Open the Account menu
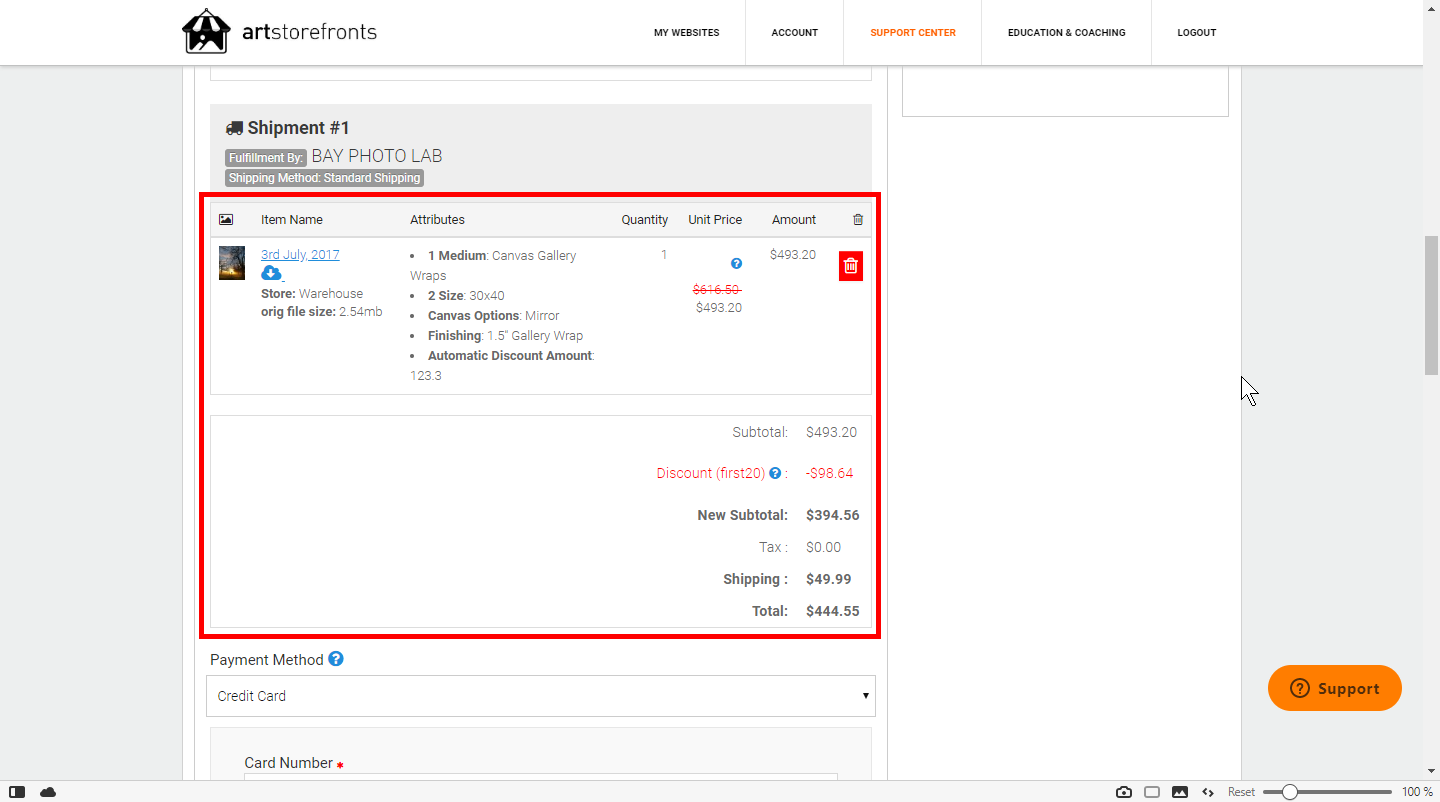This screenshot has width=1440, height=802. [794, 33]
